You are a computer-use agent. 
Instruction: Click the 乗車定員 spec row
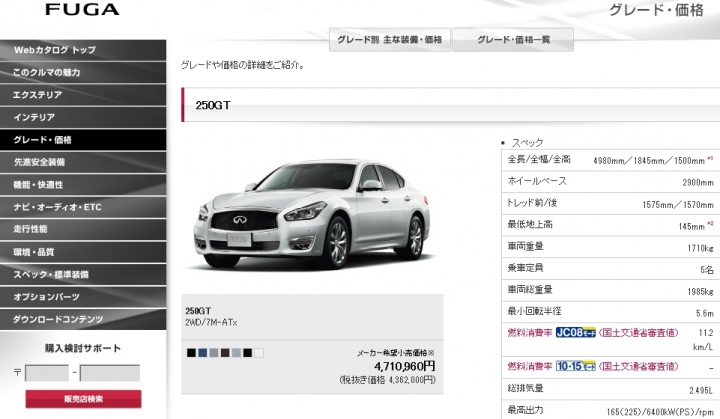[610, 268]
